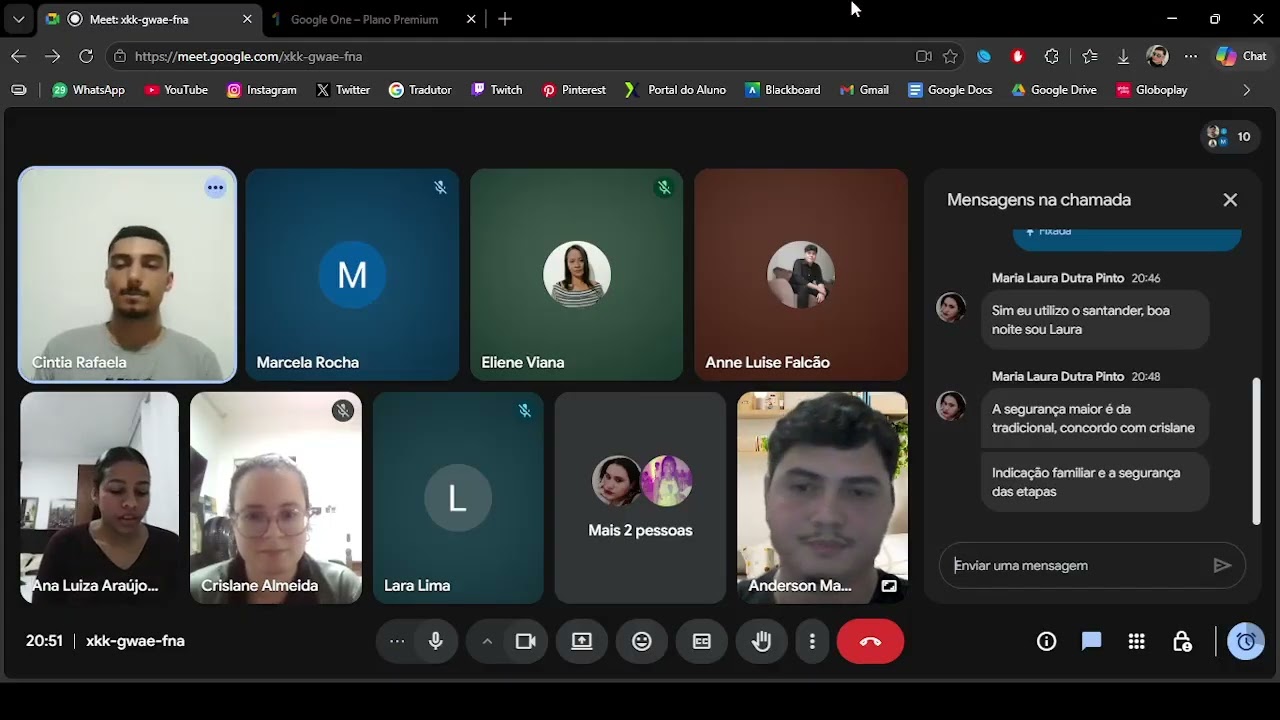Toggle the camera on or off
1280x720 pixels.
pyautogui.click(x=526, y=641)
